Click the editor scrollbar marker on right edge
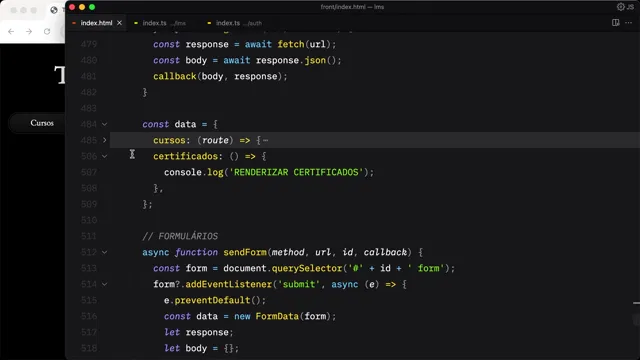The image size is (640, 360). pos(636,303)
